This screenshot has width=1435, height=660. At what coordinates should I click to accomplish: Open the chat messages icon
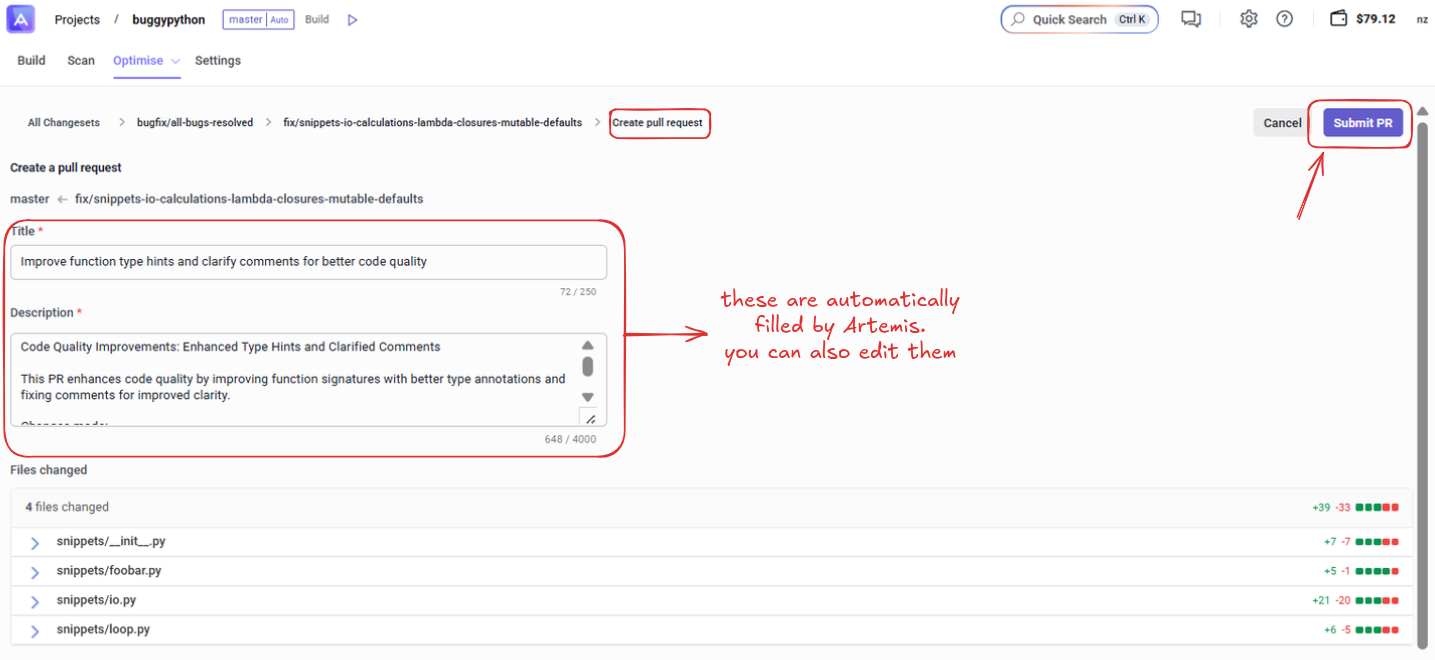(x=1190, y=19)
